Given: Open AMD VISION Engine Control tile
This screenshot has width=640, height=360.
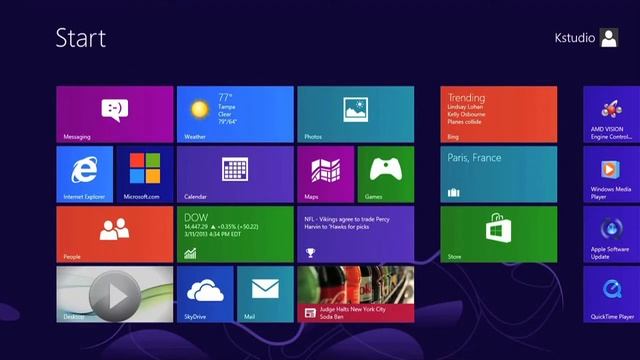Looking at the screenshot, I should click(611, 114).
